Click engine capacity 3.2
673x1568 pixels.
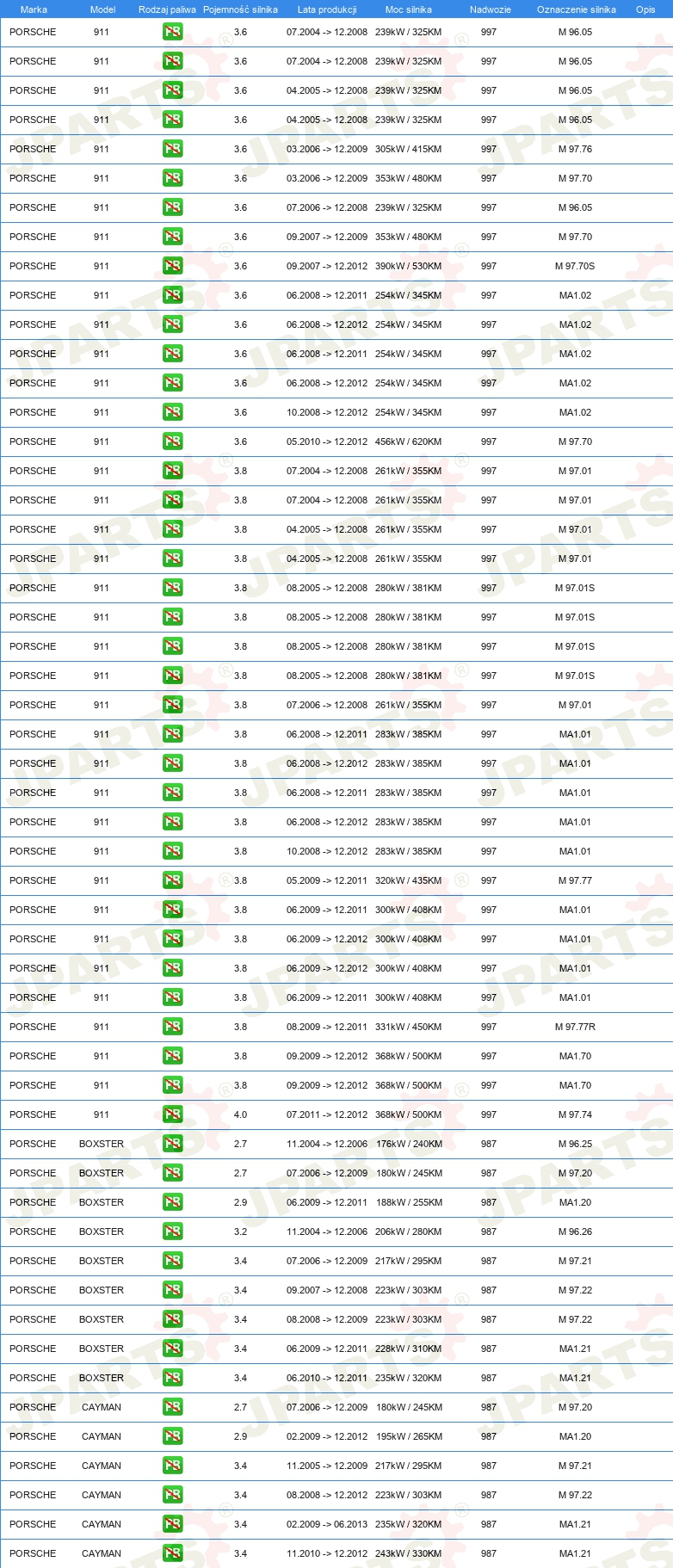point(240,1232)
